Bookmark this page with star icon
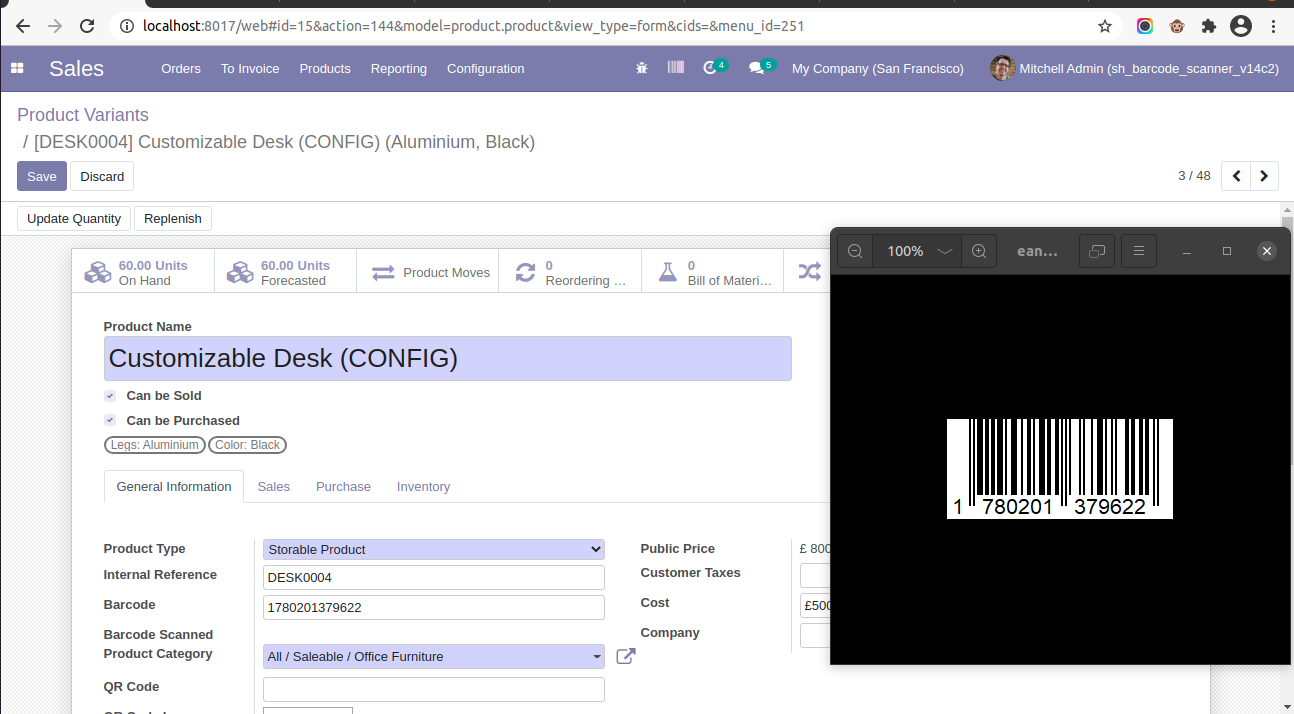Screen dimensions: 1294x714 [x=1105, y=26]
